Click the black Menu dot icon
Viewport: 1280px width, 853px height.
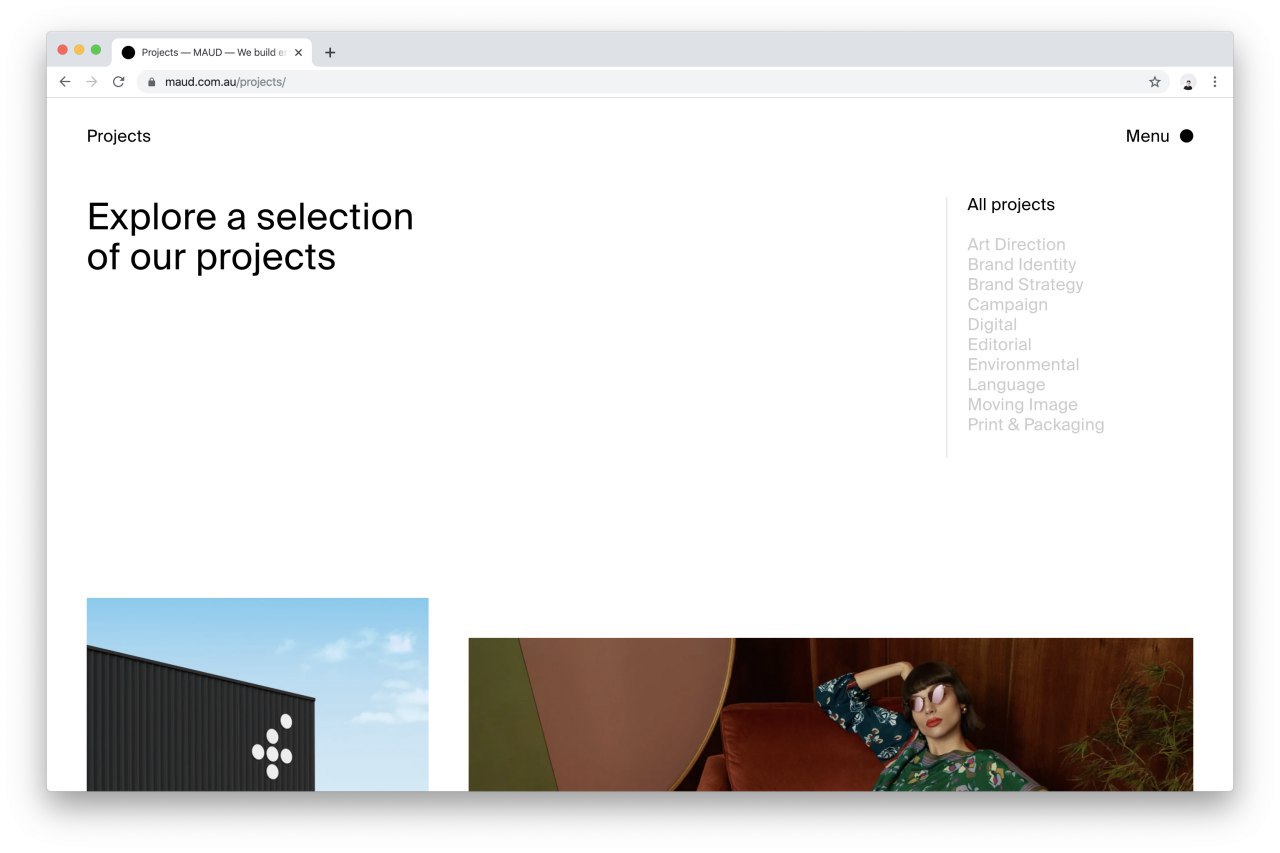(x=1186, y=136)
